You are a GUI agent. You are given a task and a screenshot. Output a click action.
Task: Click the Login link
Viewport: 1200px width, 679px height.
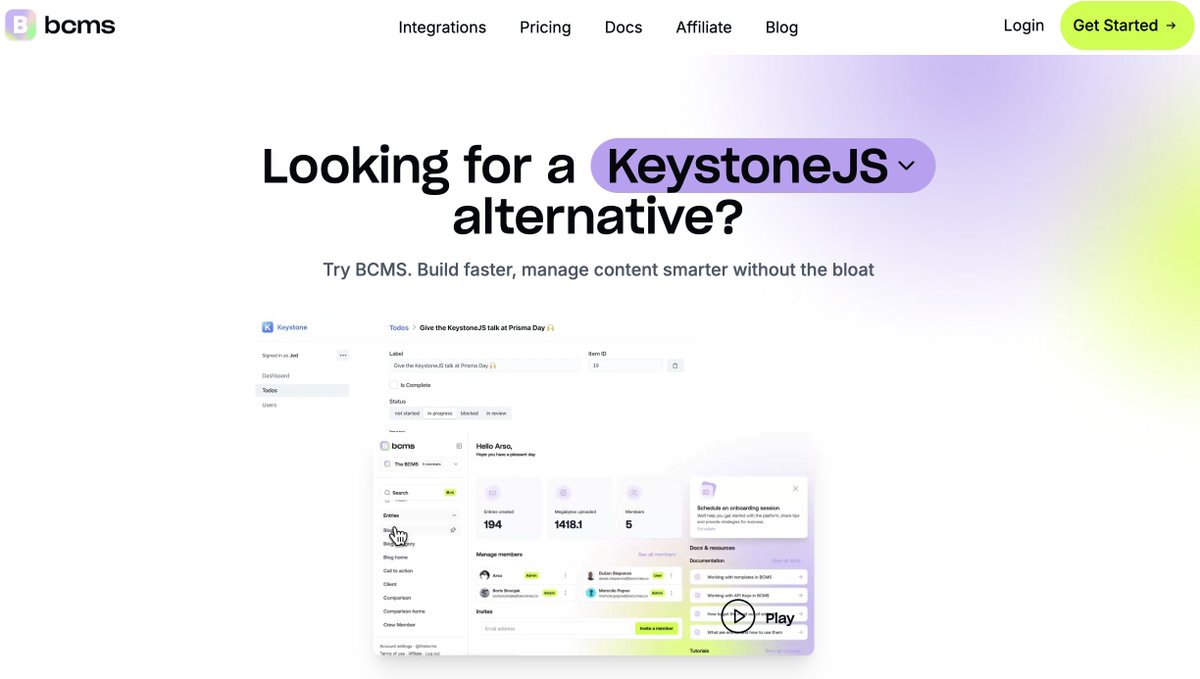pos(1023,25)
